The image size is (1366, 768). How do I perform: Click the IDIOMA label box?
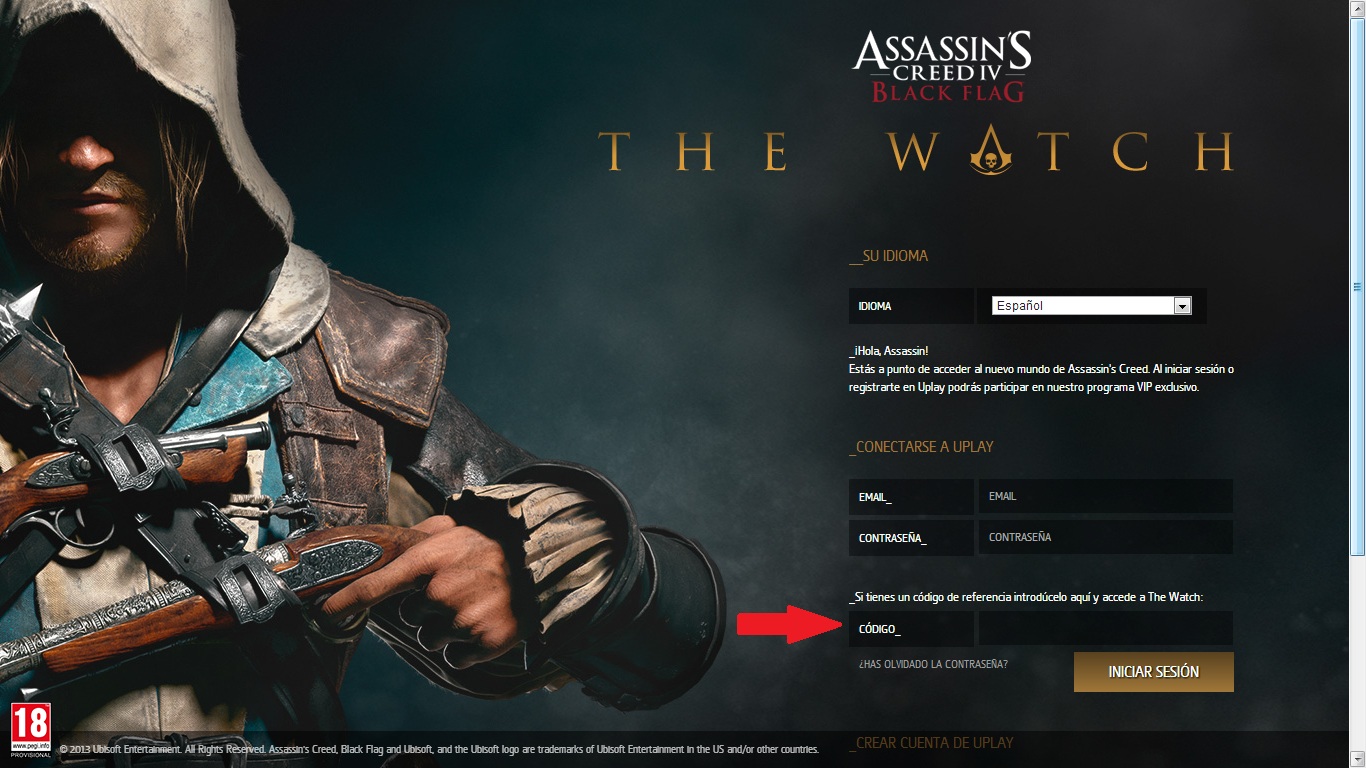click(911, 306)
